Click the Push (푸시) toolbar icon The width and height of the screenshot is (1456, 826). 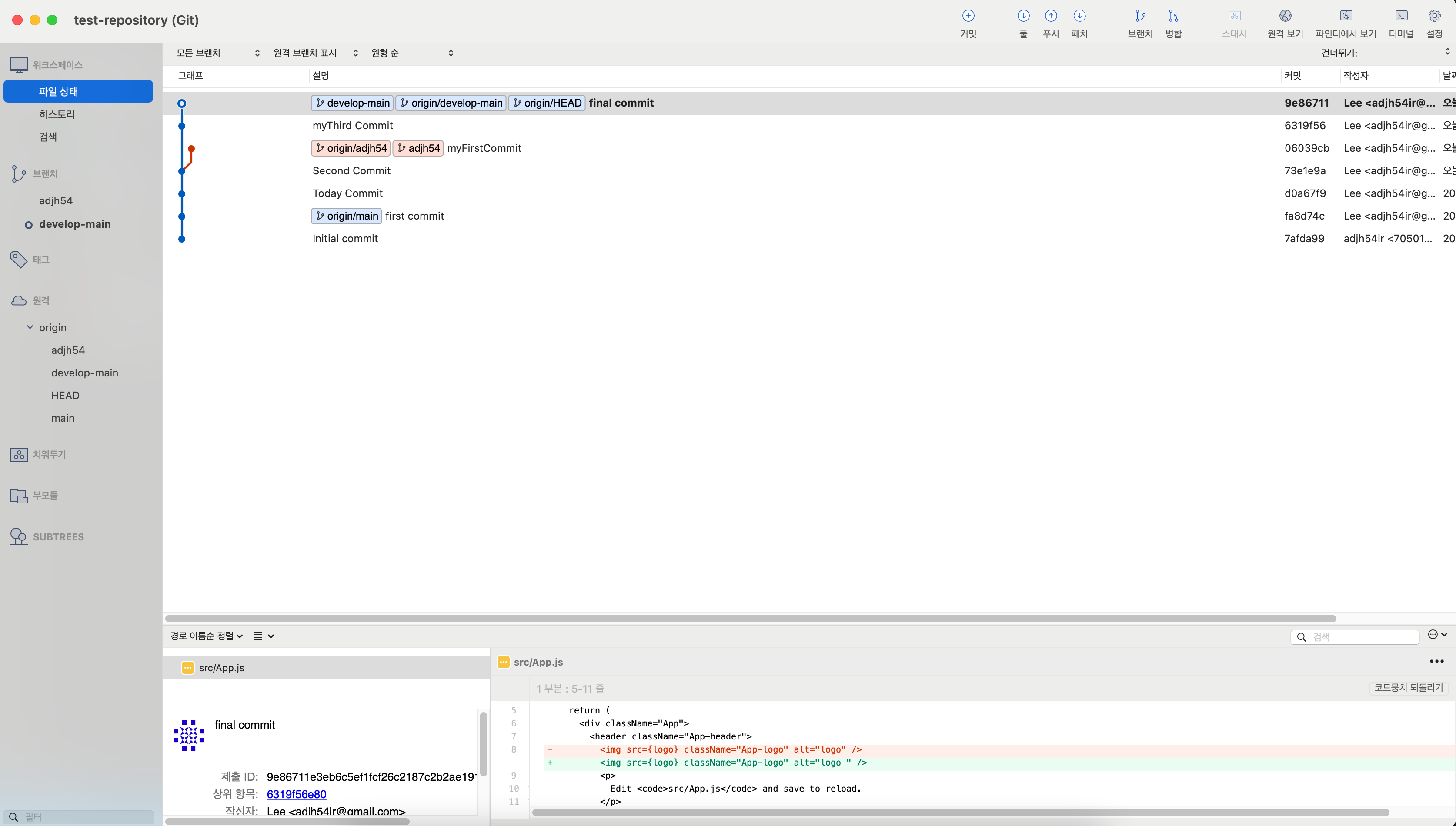click(x=1051, y=17)
